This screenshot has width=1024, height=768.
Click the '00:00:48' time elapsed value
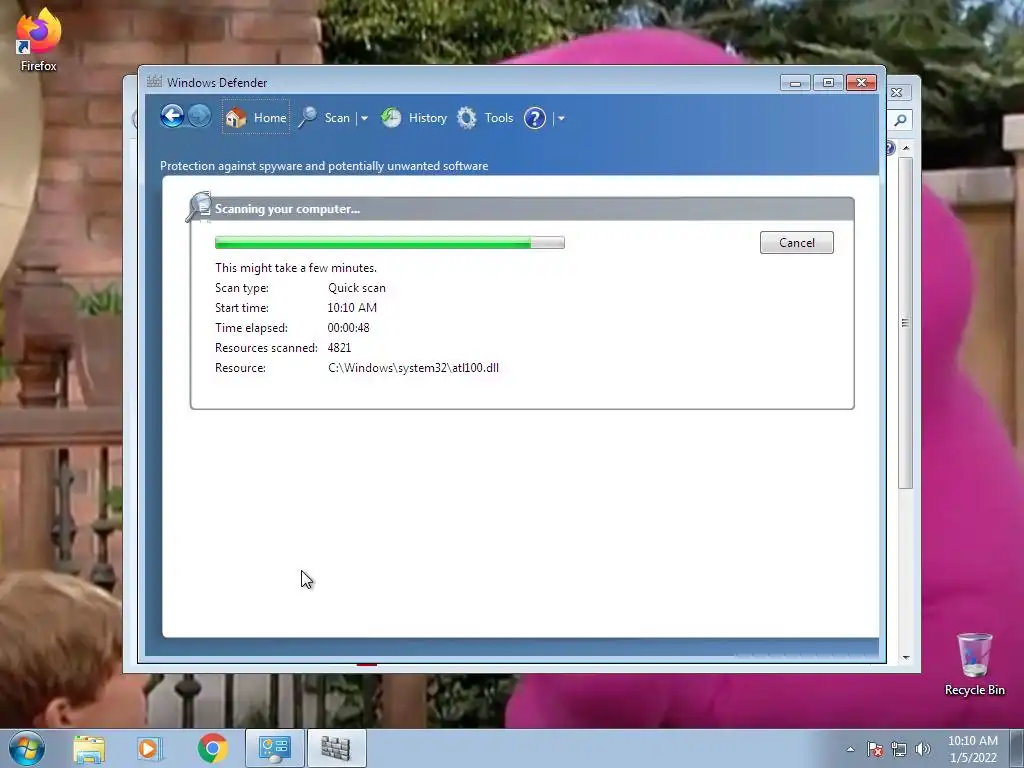(348, 328)
